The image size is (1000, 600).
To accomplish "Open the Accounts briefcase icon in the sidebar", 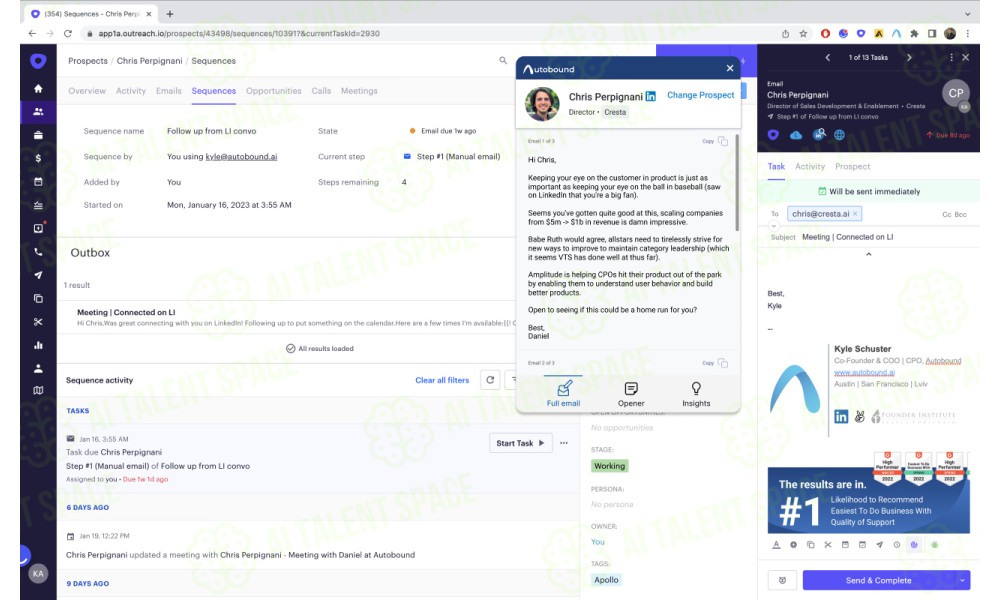I will coord(38,135).
